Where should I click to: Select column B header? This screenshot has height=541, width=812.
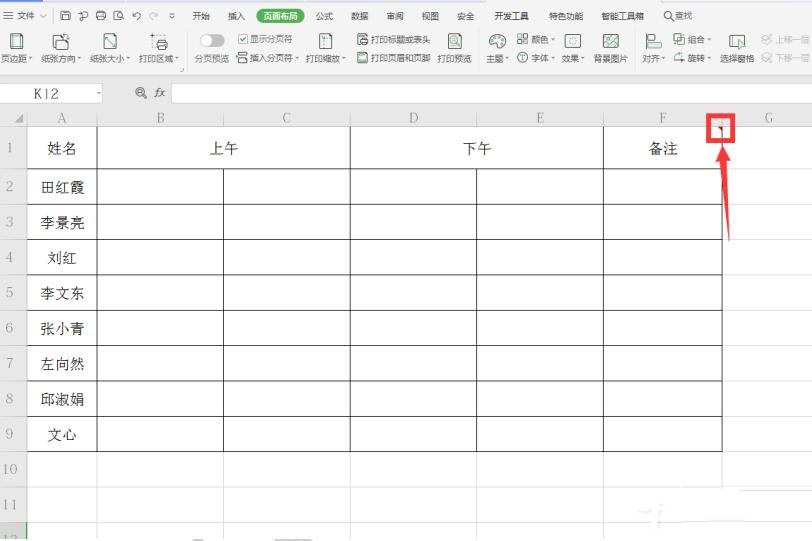(x=161, y=118)
